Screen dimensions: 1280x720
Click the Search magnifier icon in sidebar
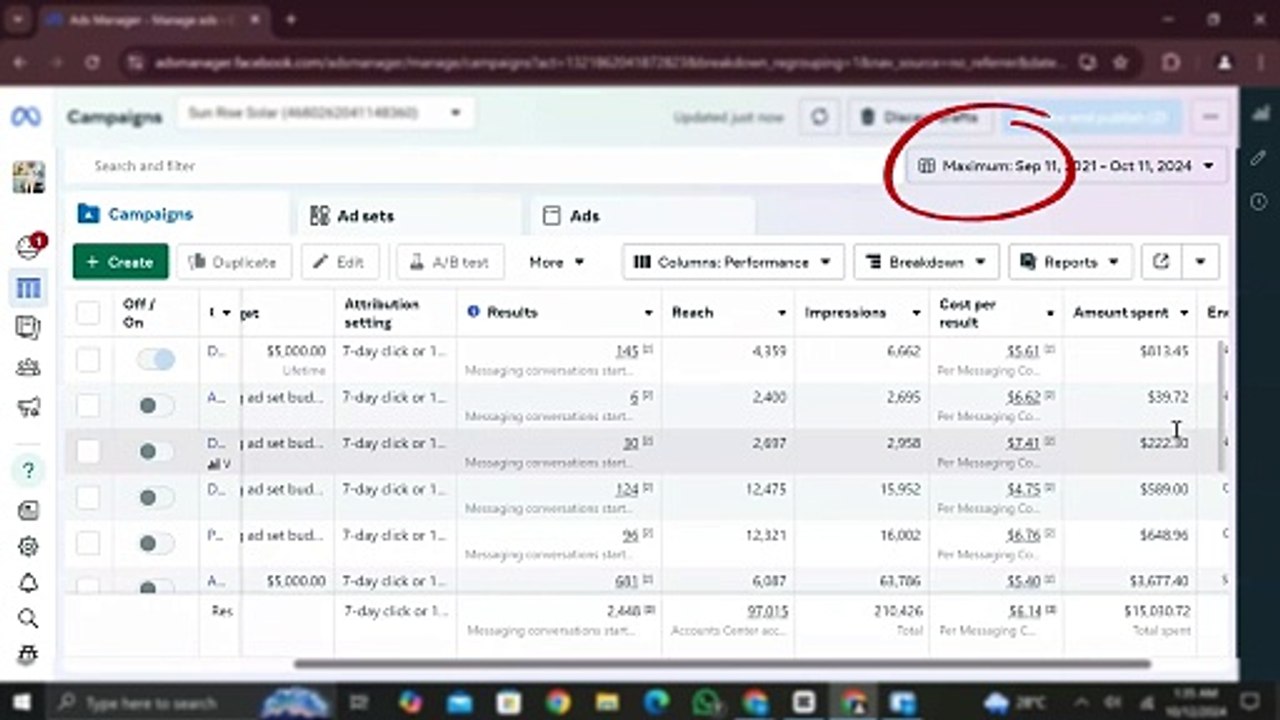(28, 619)
